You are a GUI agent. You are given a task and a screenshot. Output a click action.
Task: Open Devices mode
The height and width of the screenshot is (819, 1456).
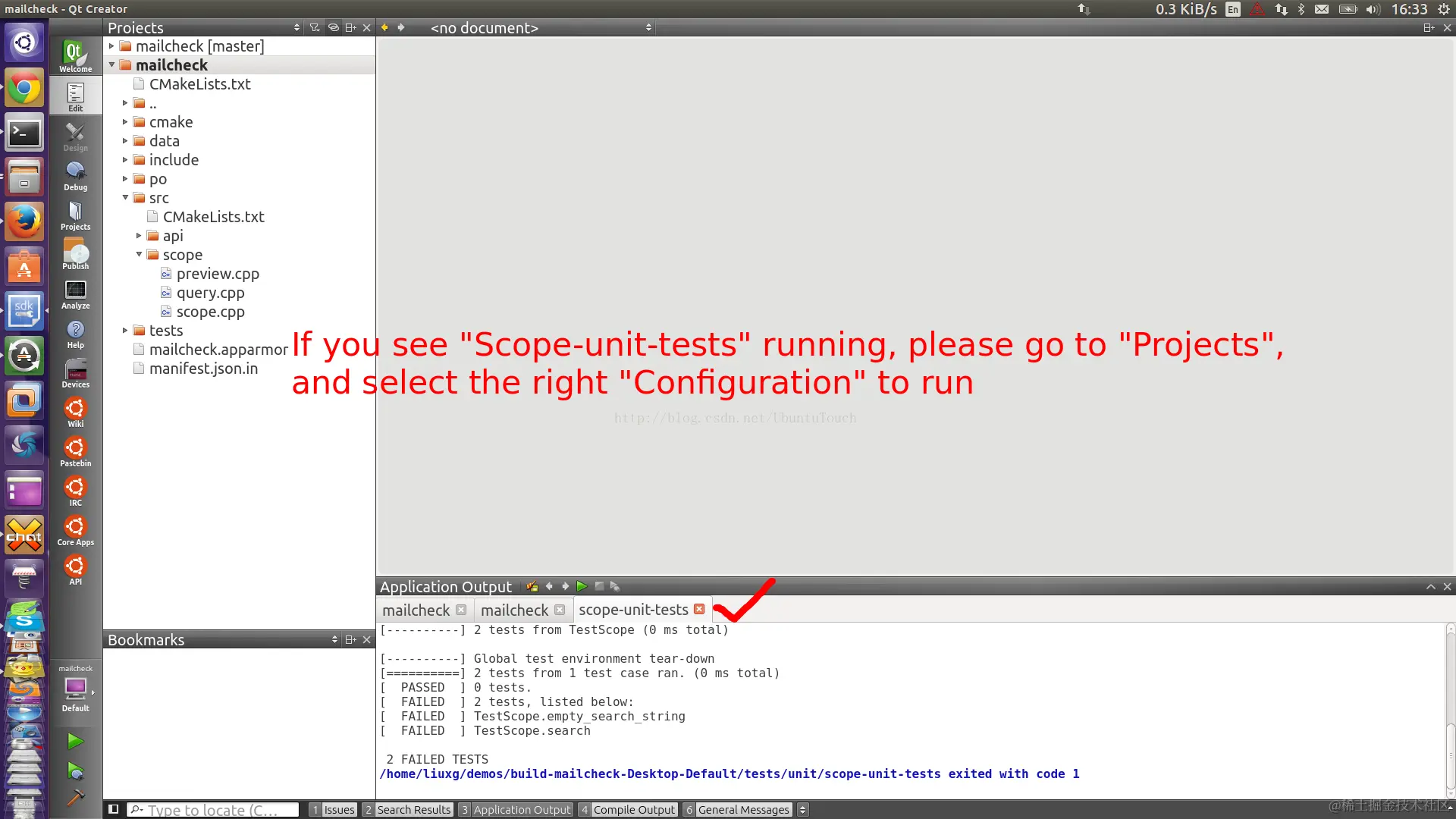pos(75,373)
